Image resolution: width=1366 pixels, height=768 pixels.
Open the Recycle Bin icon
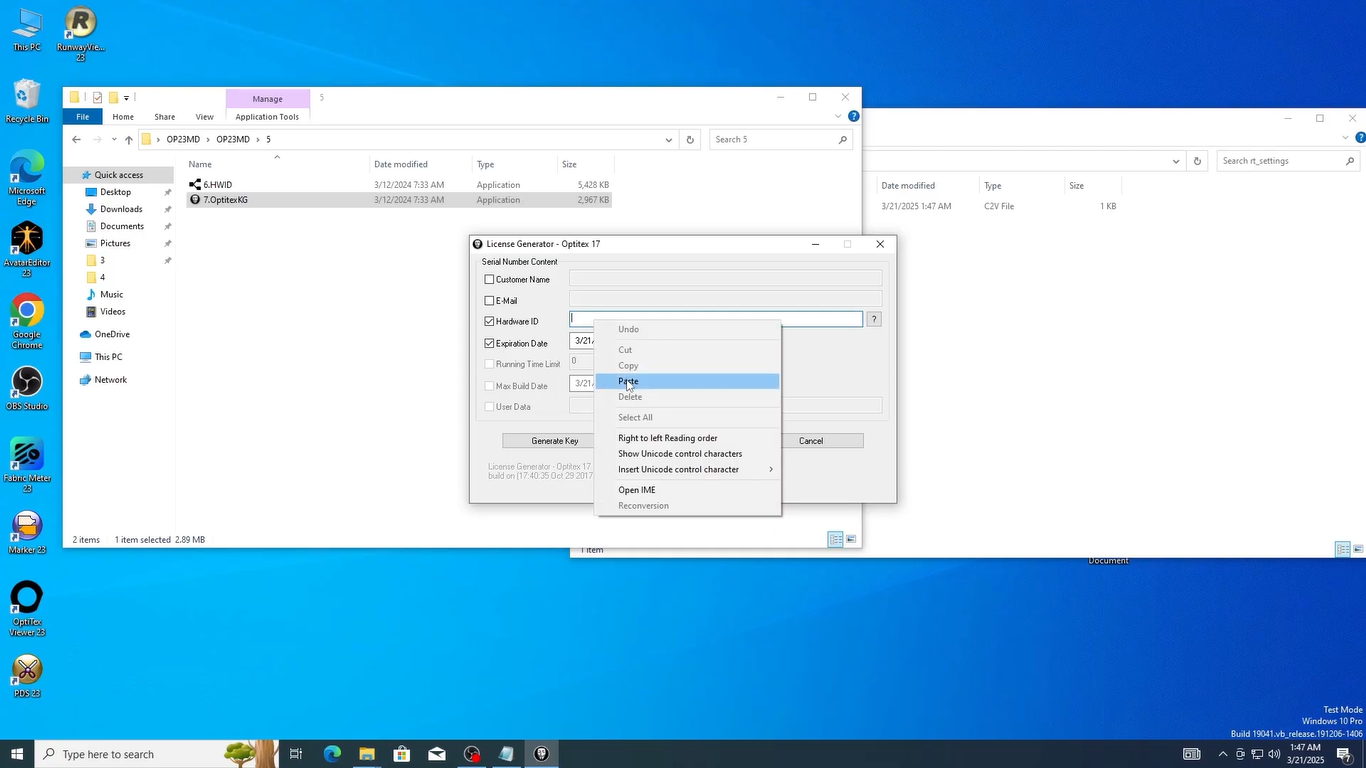coord(27,96)
